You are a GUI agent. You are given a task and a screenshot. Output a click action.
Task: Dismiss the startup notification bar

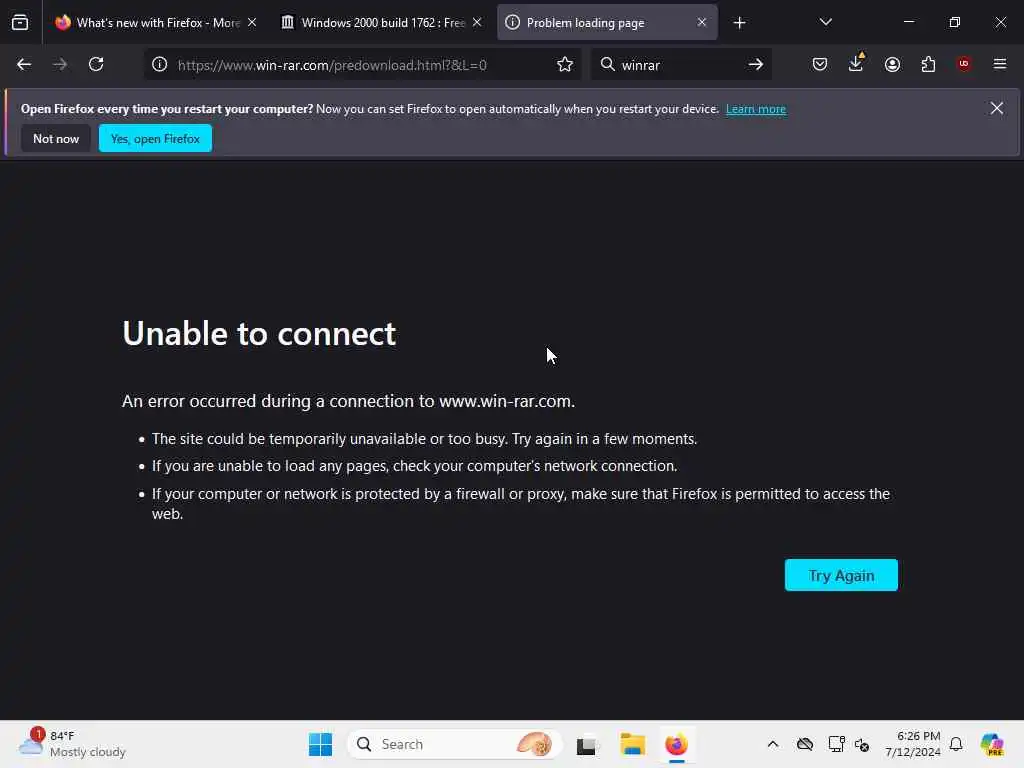[997, 108]
